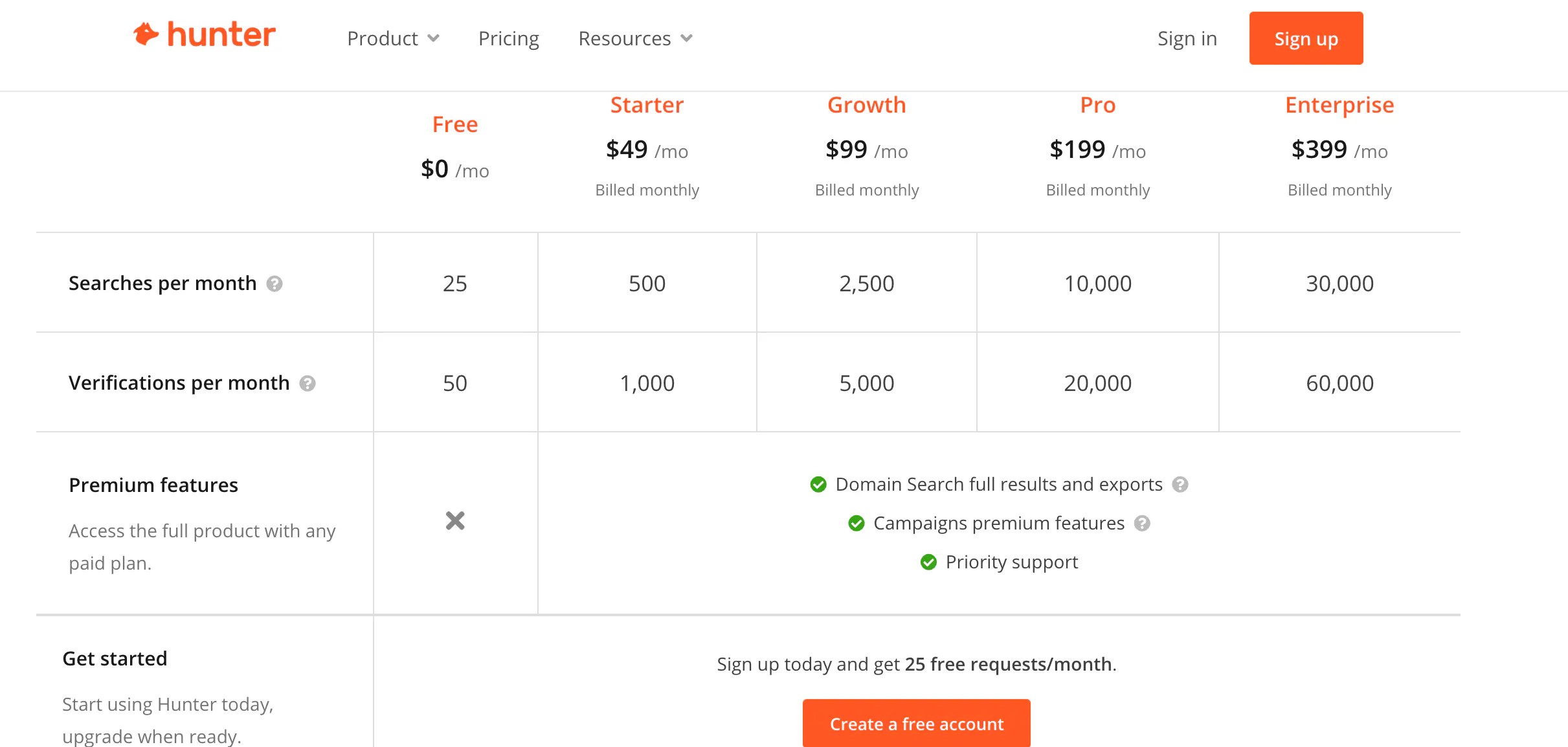Image resolution: width=1568 pixels, height=747 pixels.
Task: Click green check beside Campaigns premium features
Action: coord(857,524)
